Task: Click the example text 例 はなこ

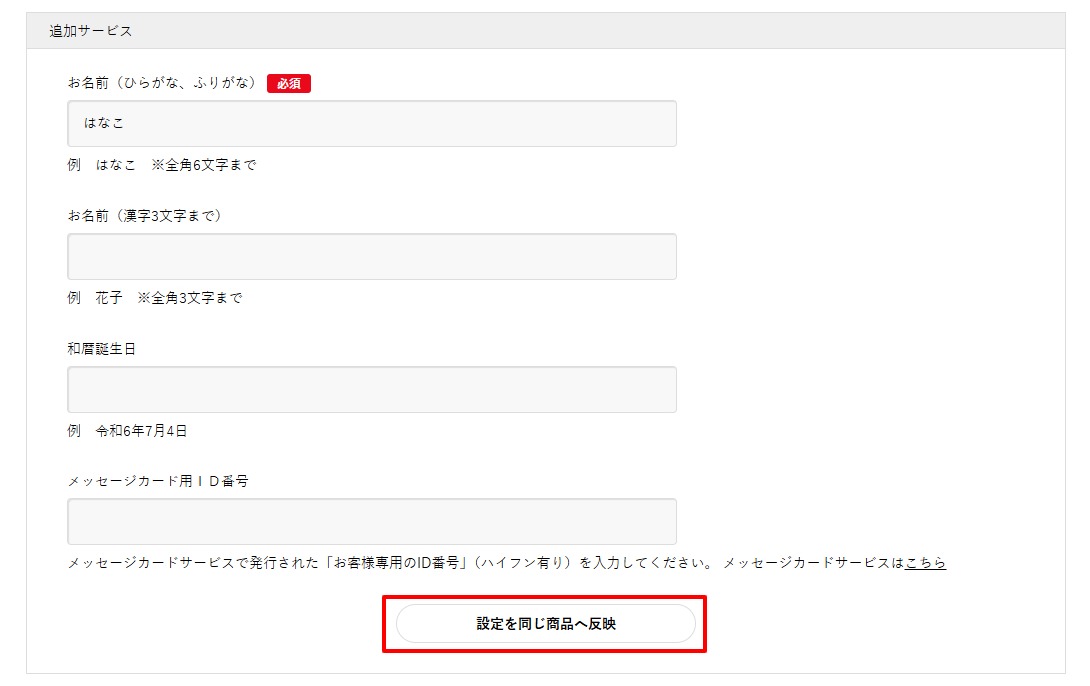Action: pos(102,165)
